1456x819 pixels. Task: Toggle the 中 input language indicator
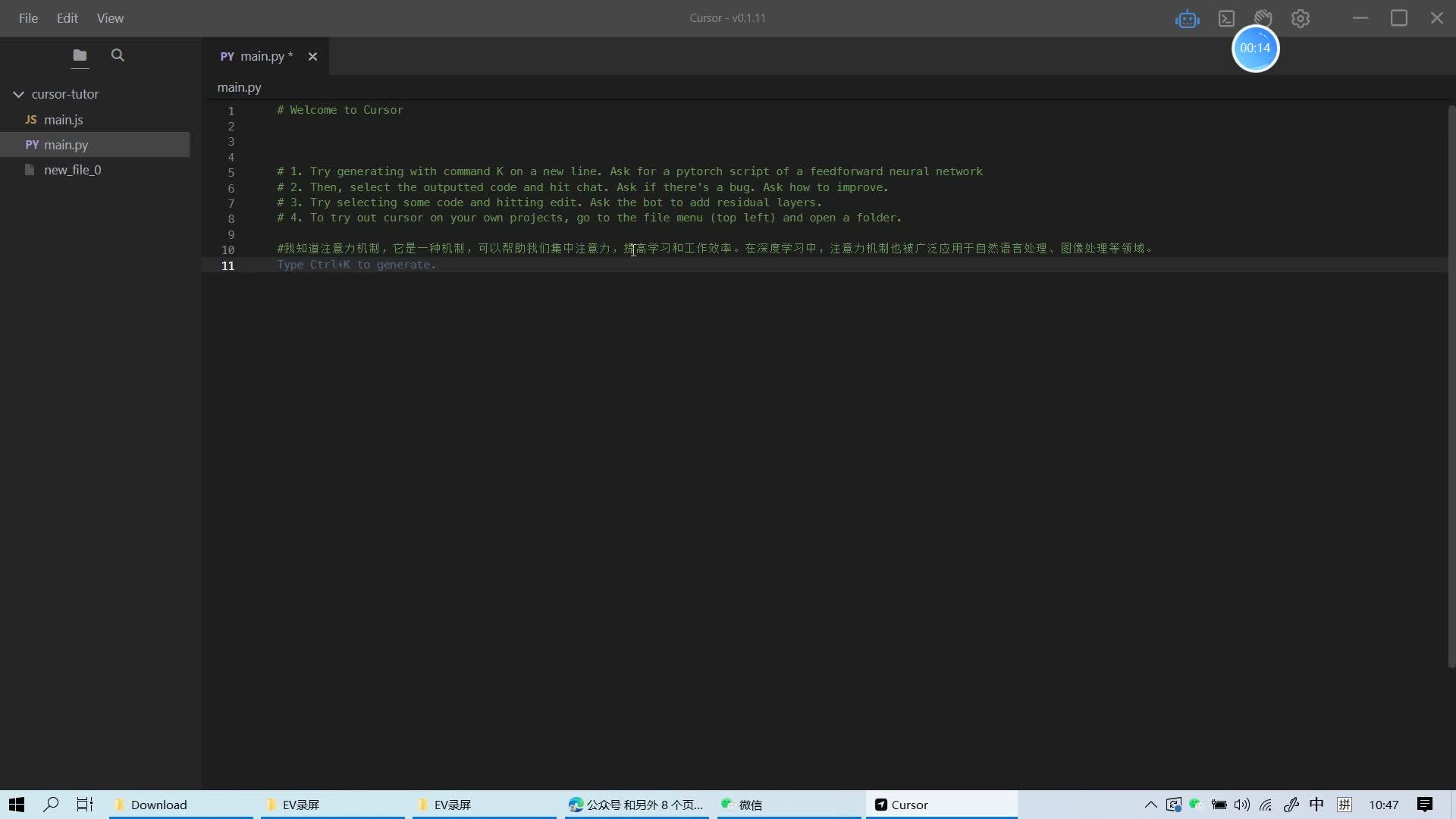[x=1316, y=805]
